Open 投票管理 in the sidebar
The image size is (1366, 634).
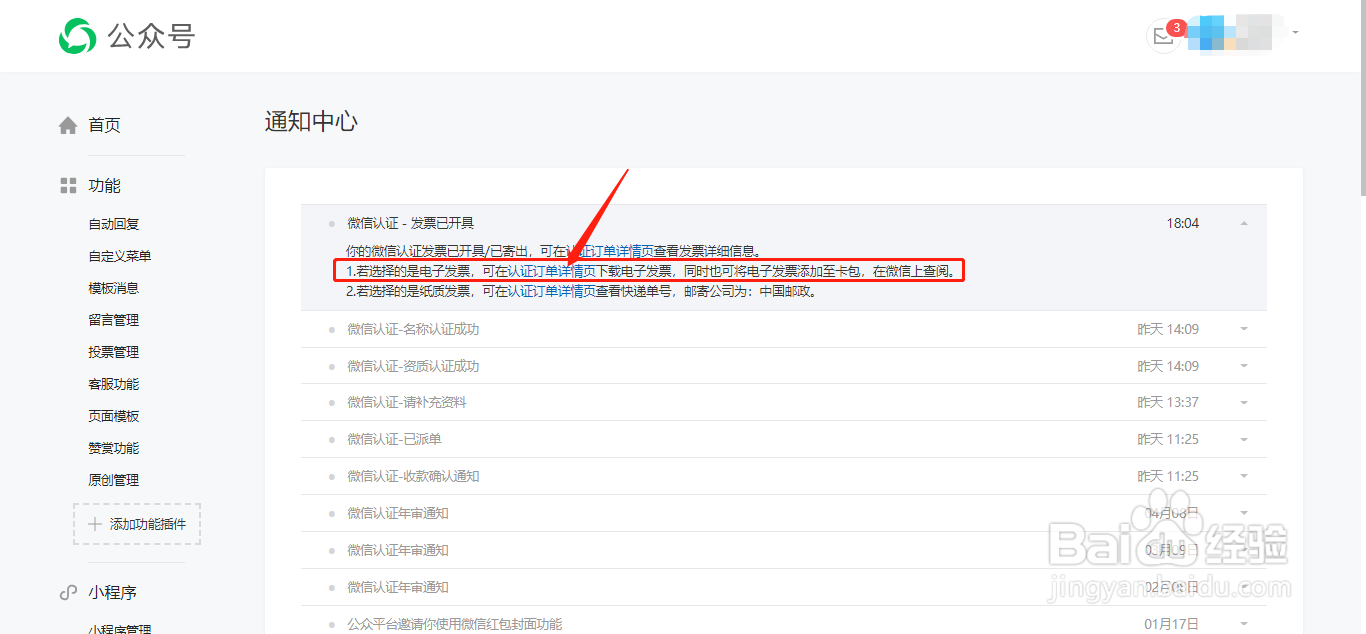click(x=114, y=352)
